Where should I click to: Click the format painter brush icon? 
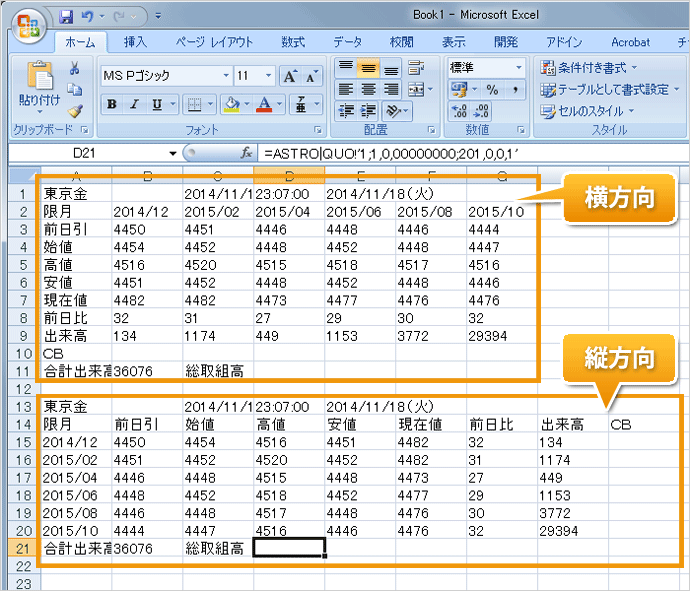75,111
